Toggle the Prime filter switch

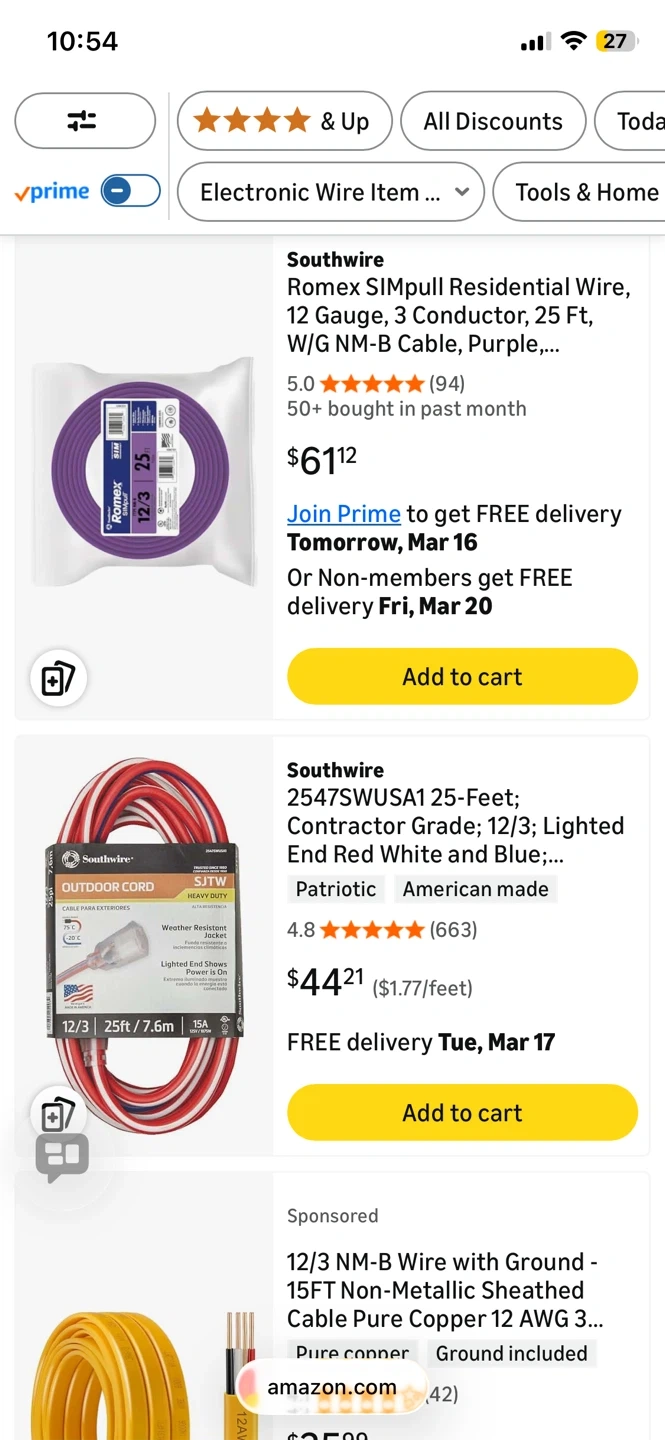(130, 191)
